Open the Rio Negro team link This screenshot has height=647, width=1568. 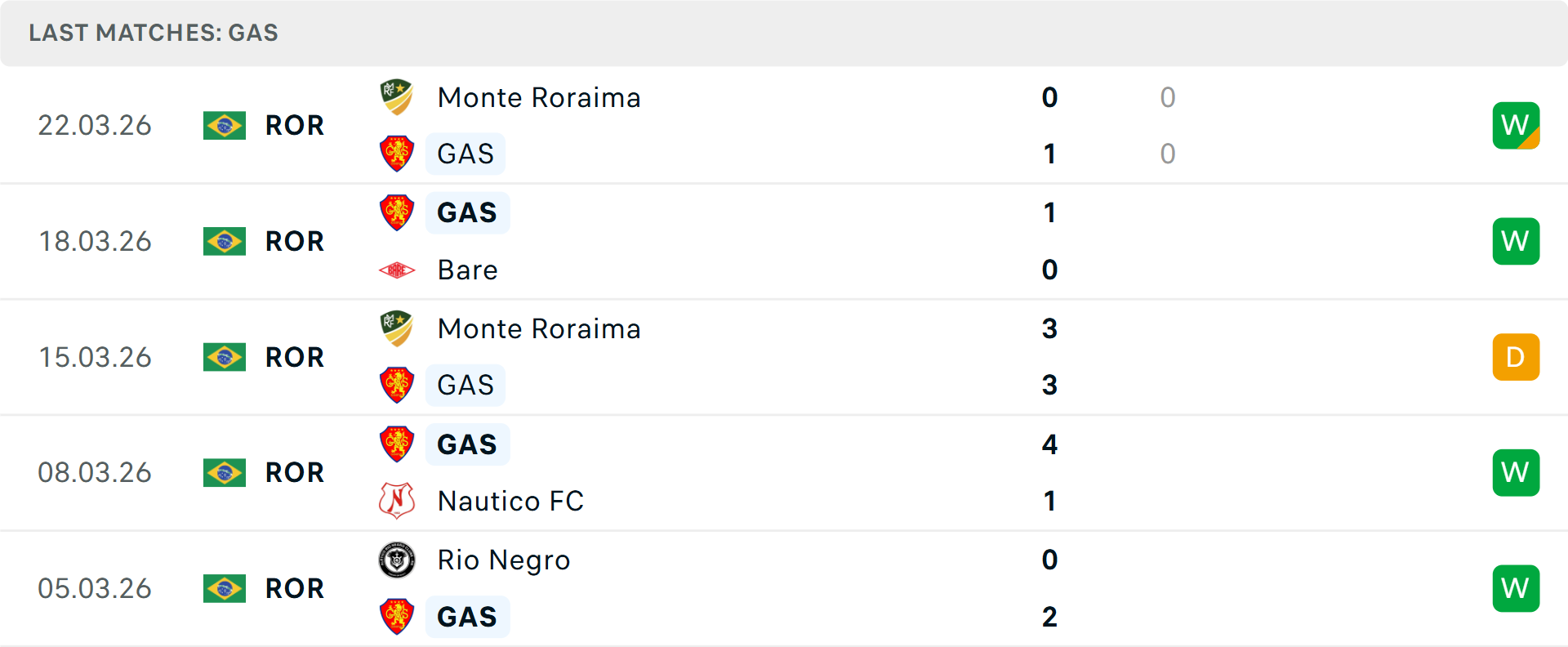point(503,560)
